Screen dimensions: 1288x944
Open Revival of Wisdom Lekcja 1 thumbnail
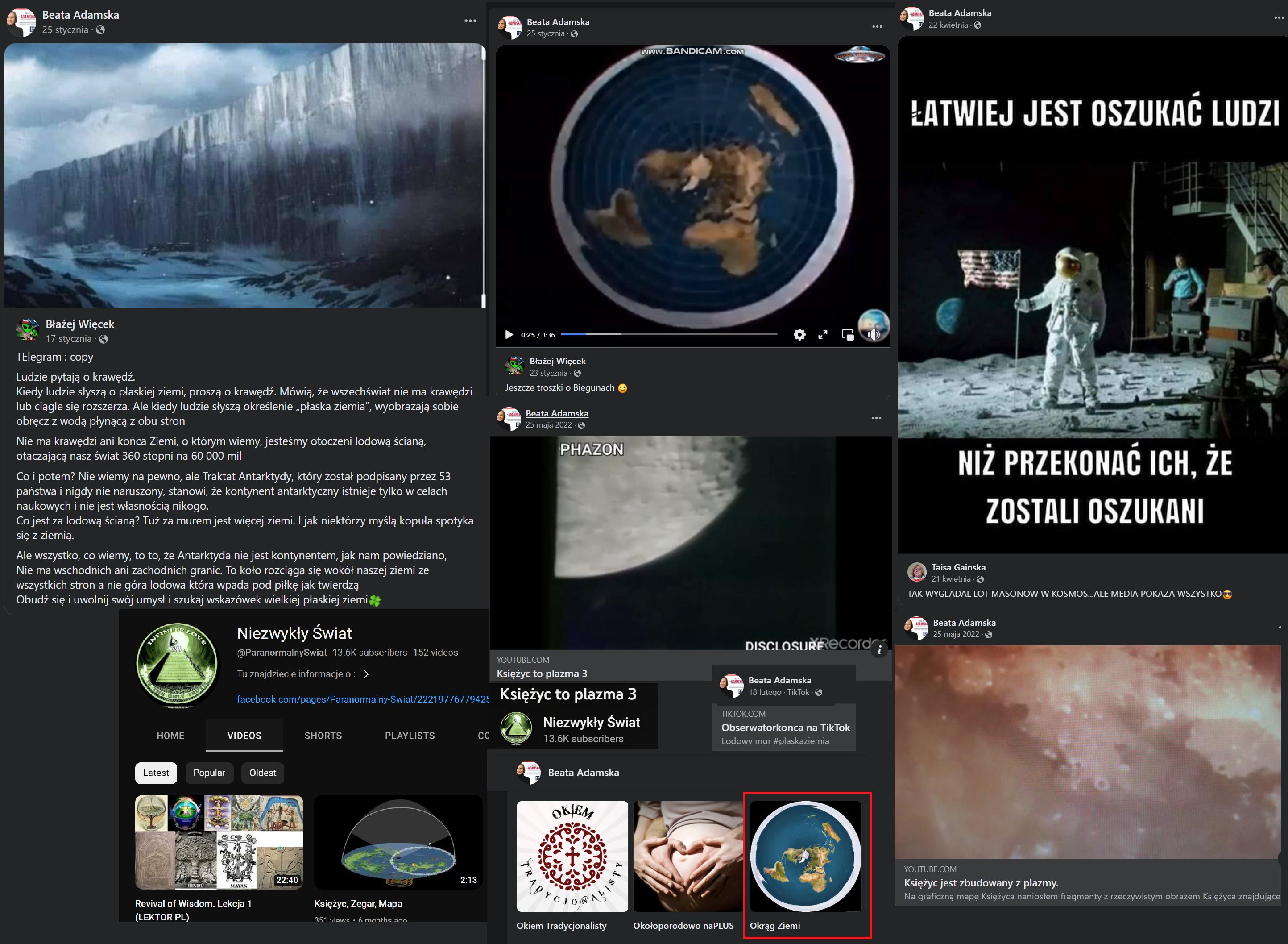pyautogui.click(x=219, y=842)
